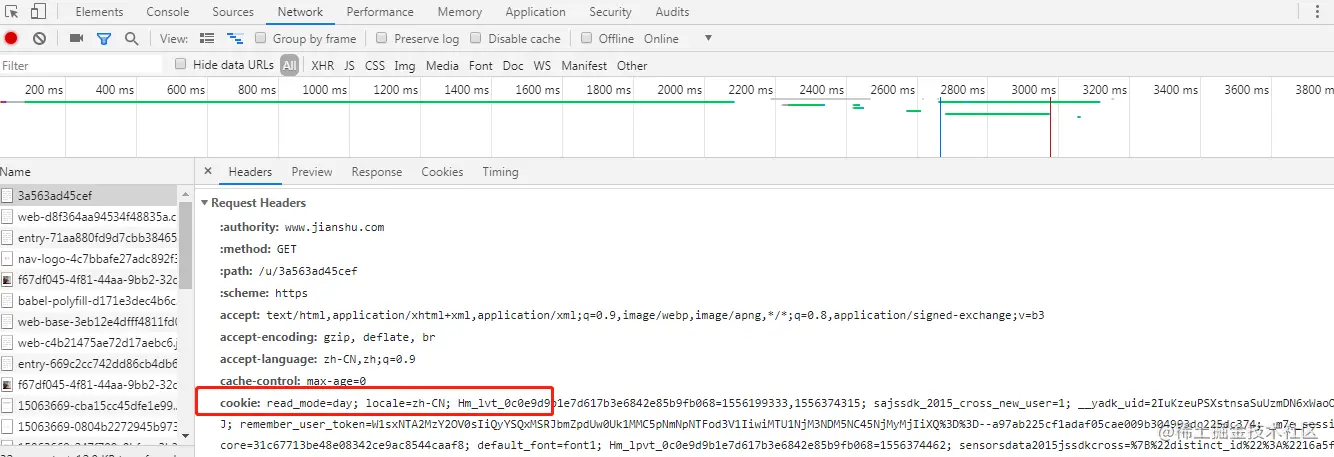Viewport: 1334px width, 457px height.
Task: Filter requests by XHR
Action: [x=322, y=65]
